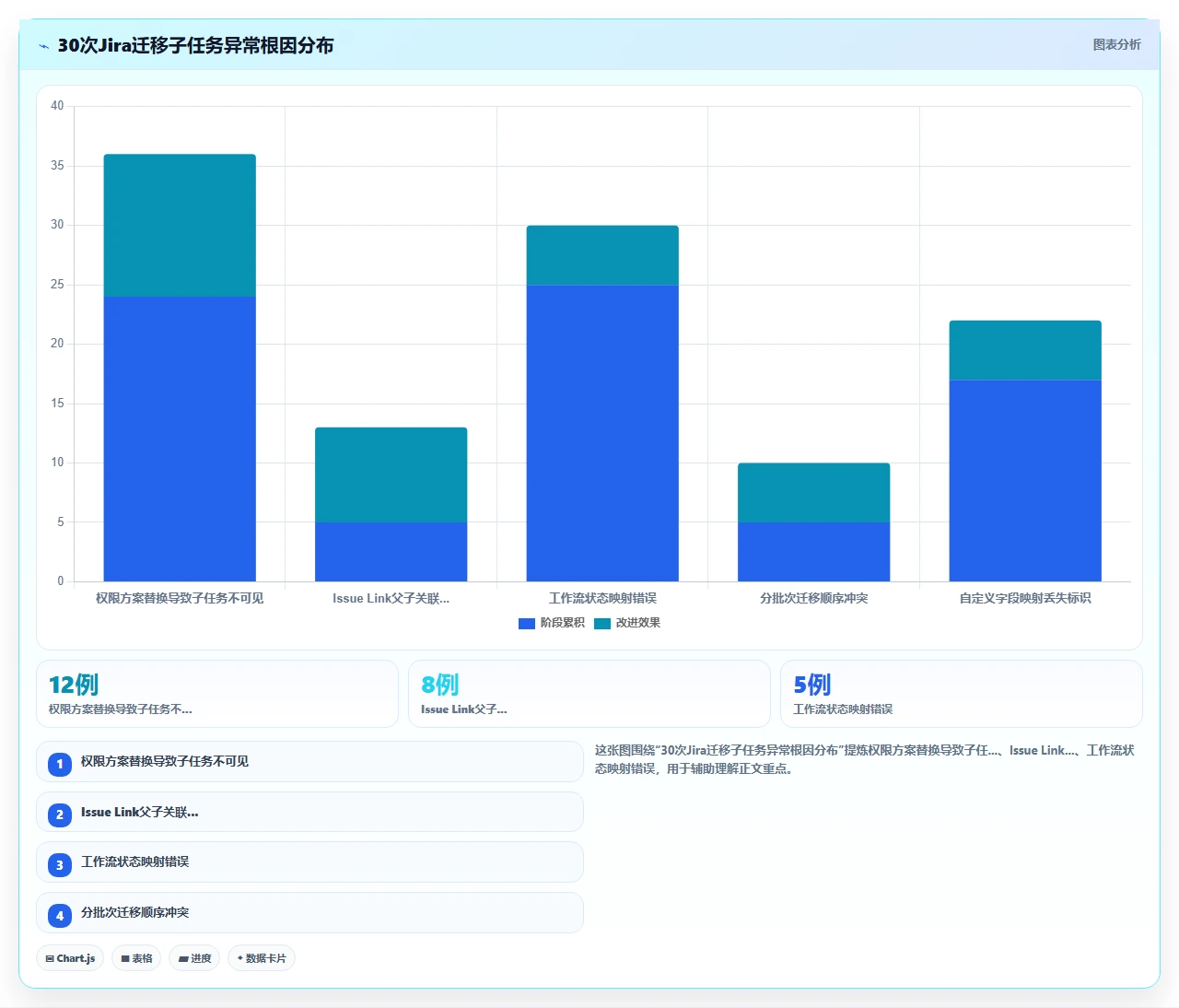Click x-axis label 权限方案替换导致子任务不可见
This screenshot has width=1179, height=1008.
tap(180, 599)
